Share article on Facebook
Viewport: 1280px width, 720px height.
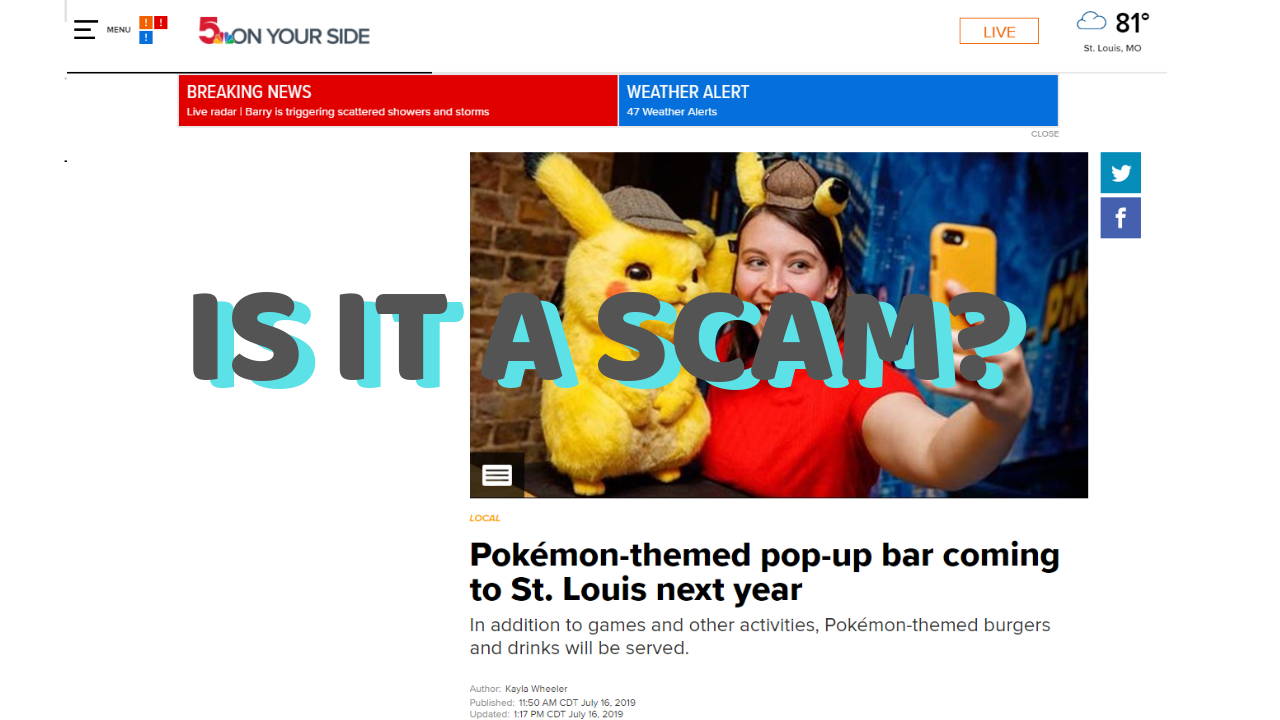(x=1121, y=218)
